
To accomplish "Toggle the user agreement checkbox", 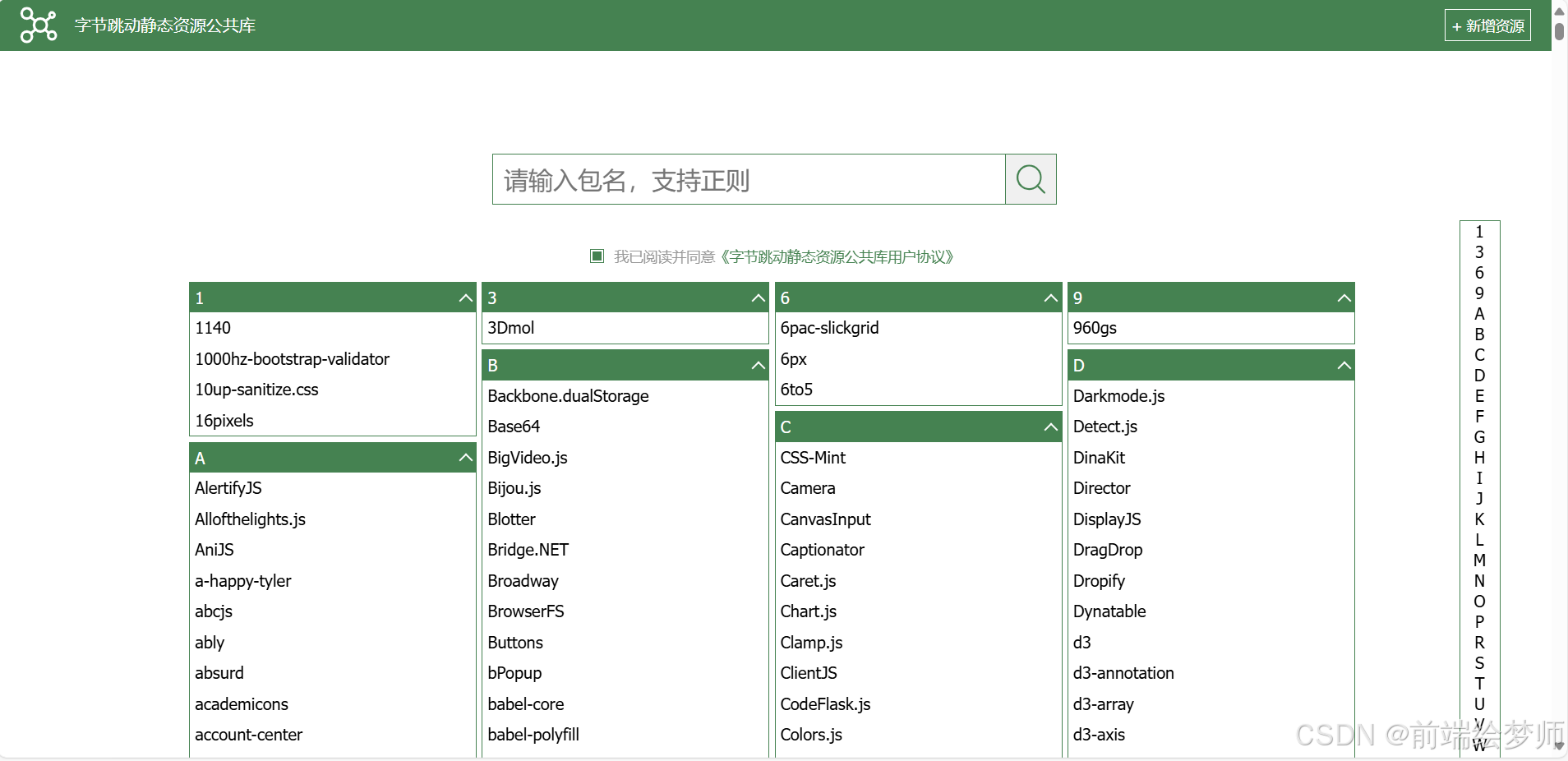I will [597, 256].
